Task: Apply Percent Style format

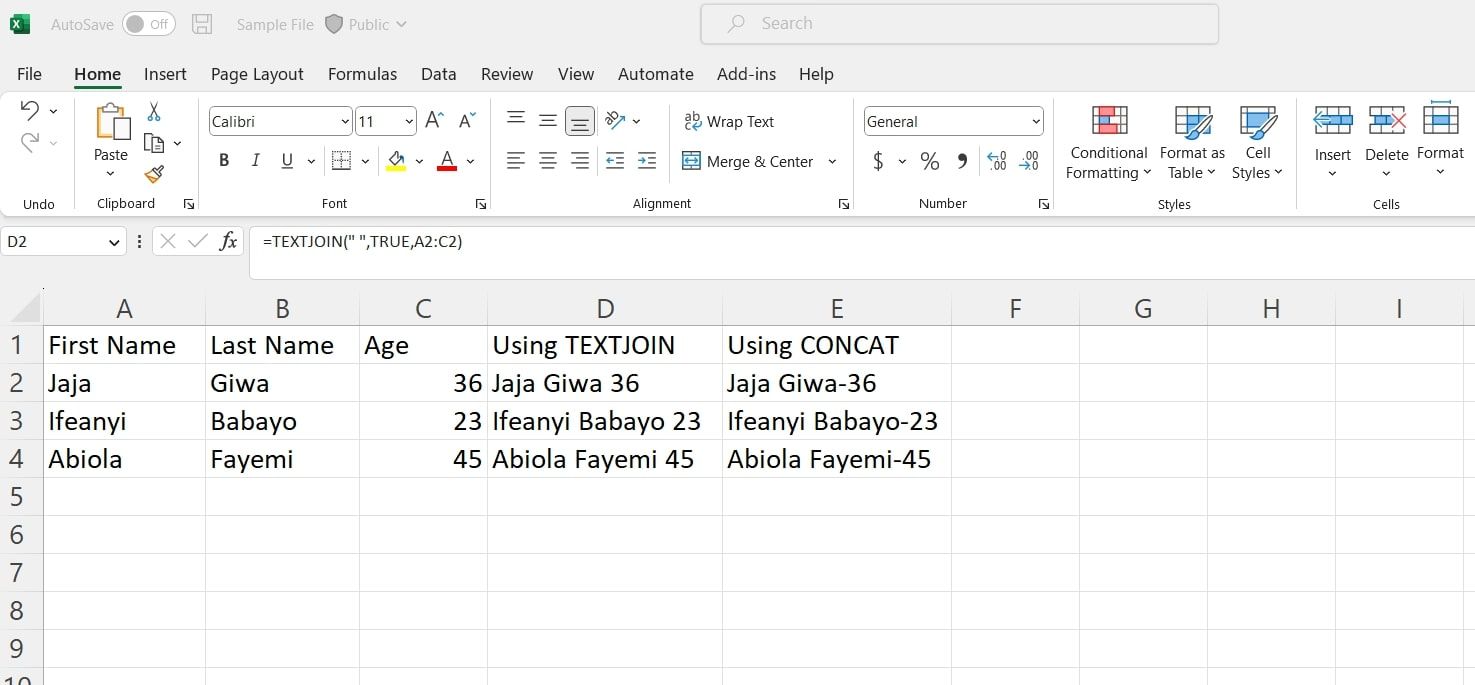Action: click(930, 161)
